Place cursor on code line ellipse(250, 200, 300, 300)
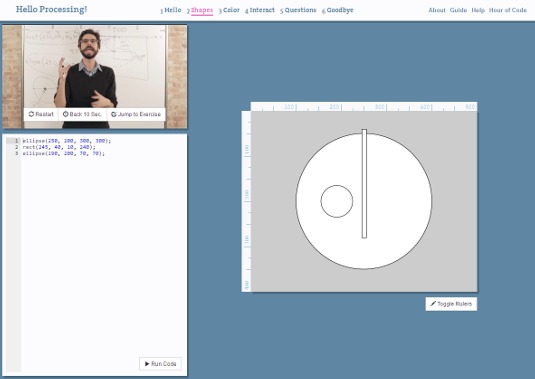Screen dimensions: 535x379 pyautogui.click(x=67, y=141)
